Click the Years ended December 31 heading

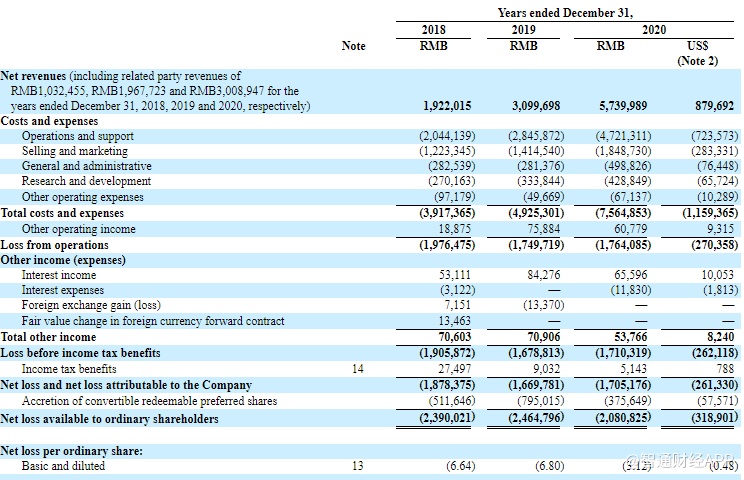point(565,12)
